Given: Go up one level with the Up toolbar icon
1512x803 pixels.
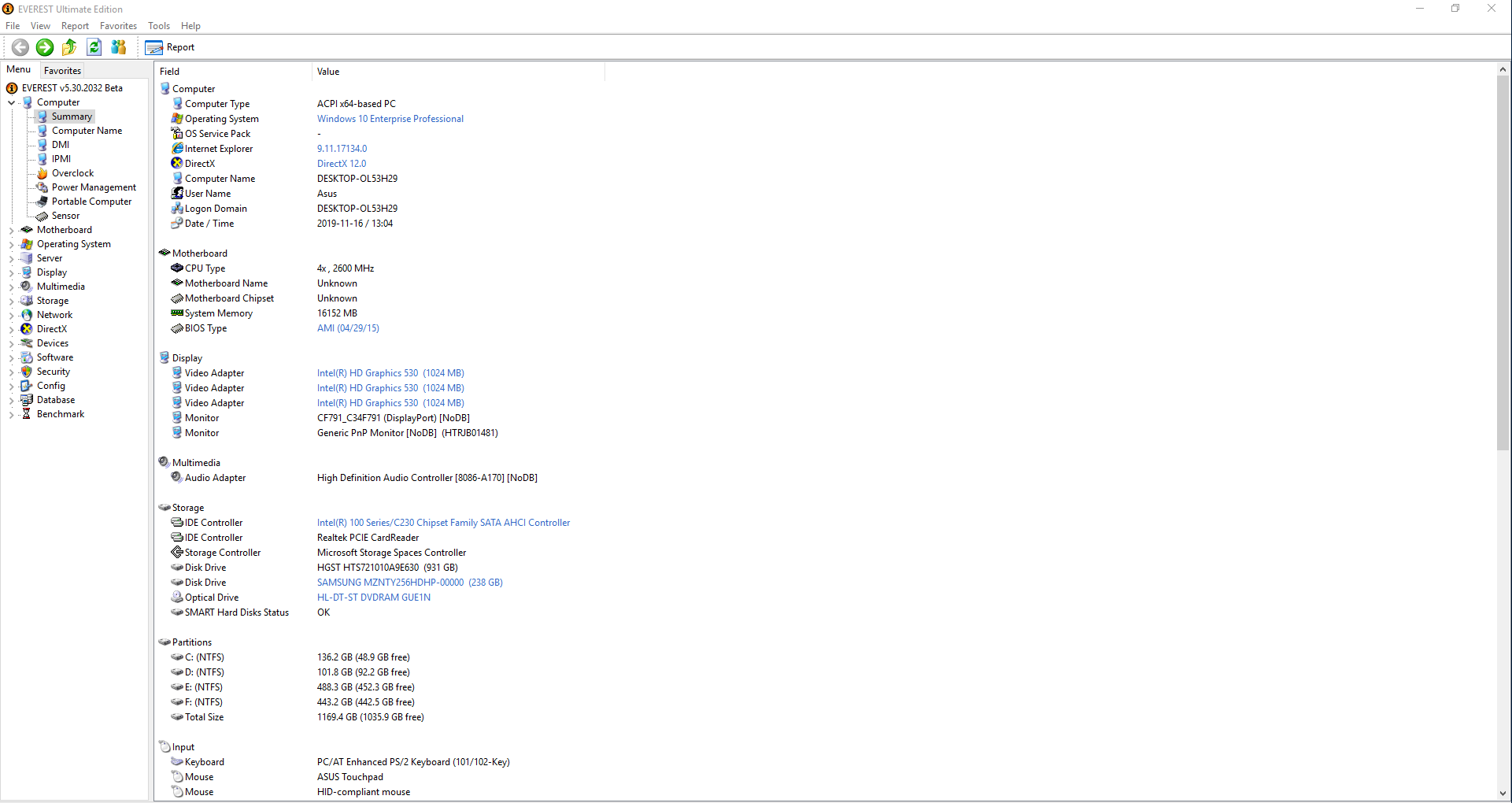Looking at the screenshot, I should tap(69, 47).
